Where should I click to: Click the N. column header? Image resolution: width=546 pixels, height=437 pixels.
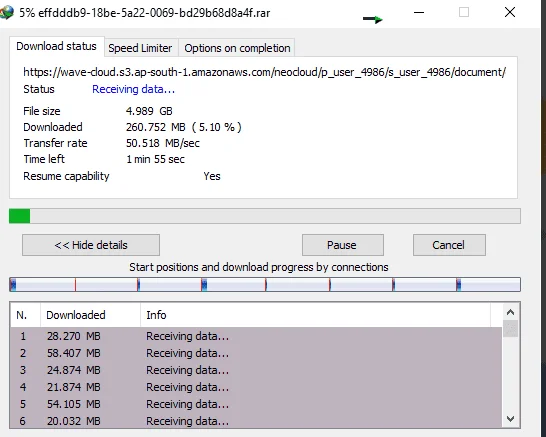pyautogui.click(x=25, y=315)
